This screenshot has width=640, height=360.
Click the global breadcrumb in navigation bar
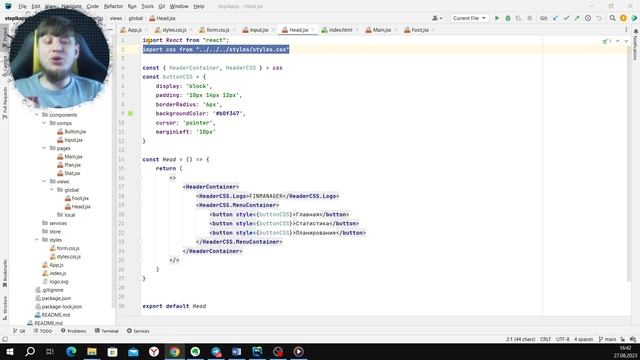pyautogui.click(x=136, y=18)
